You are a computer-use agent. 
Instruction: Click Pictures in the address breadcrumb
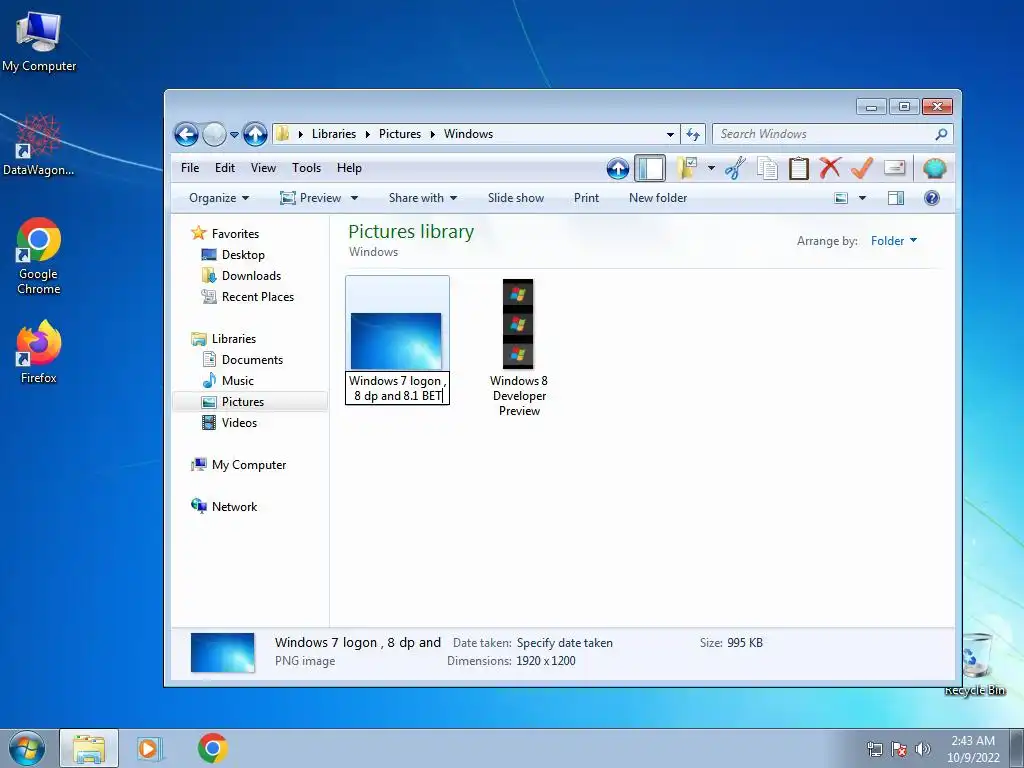tap(400, 134)
